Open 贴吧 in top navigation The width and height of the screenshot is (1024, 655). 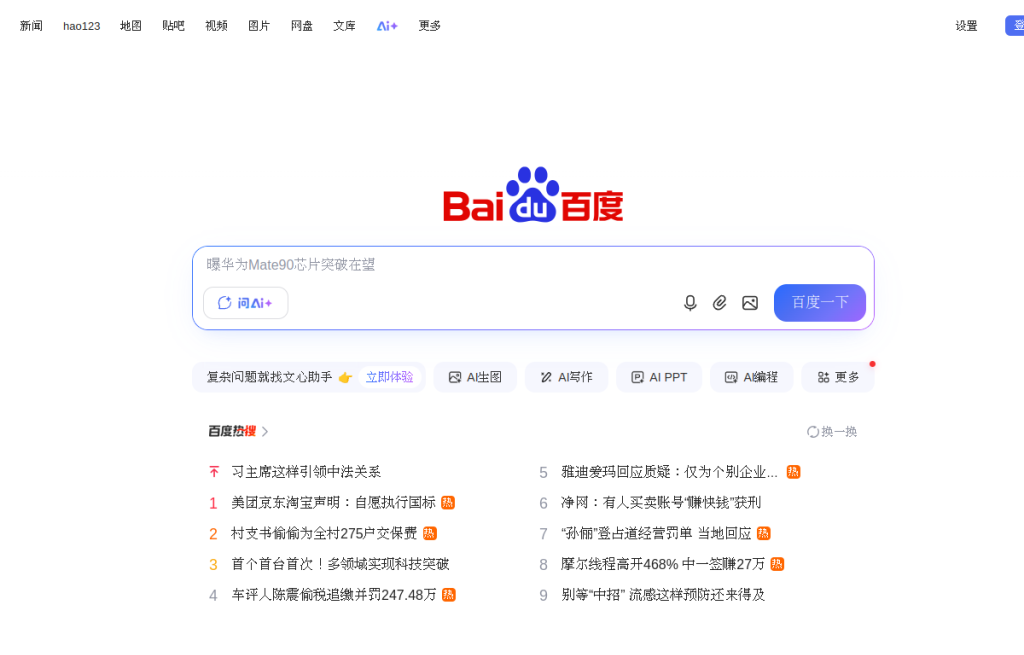173,26
